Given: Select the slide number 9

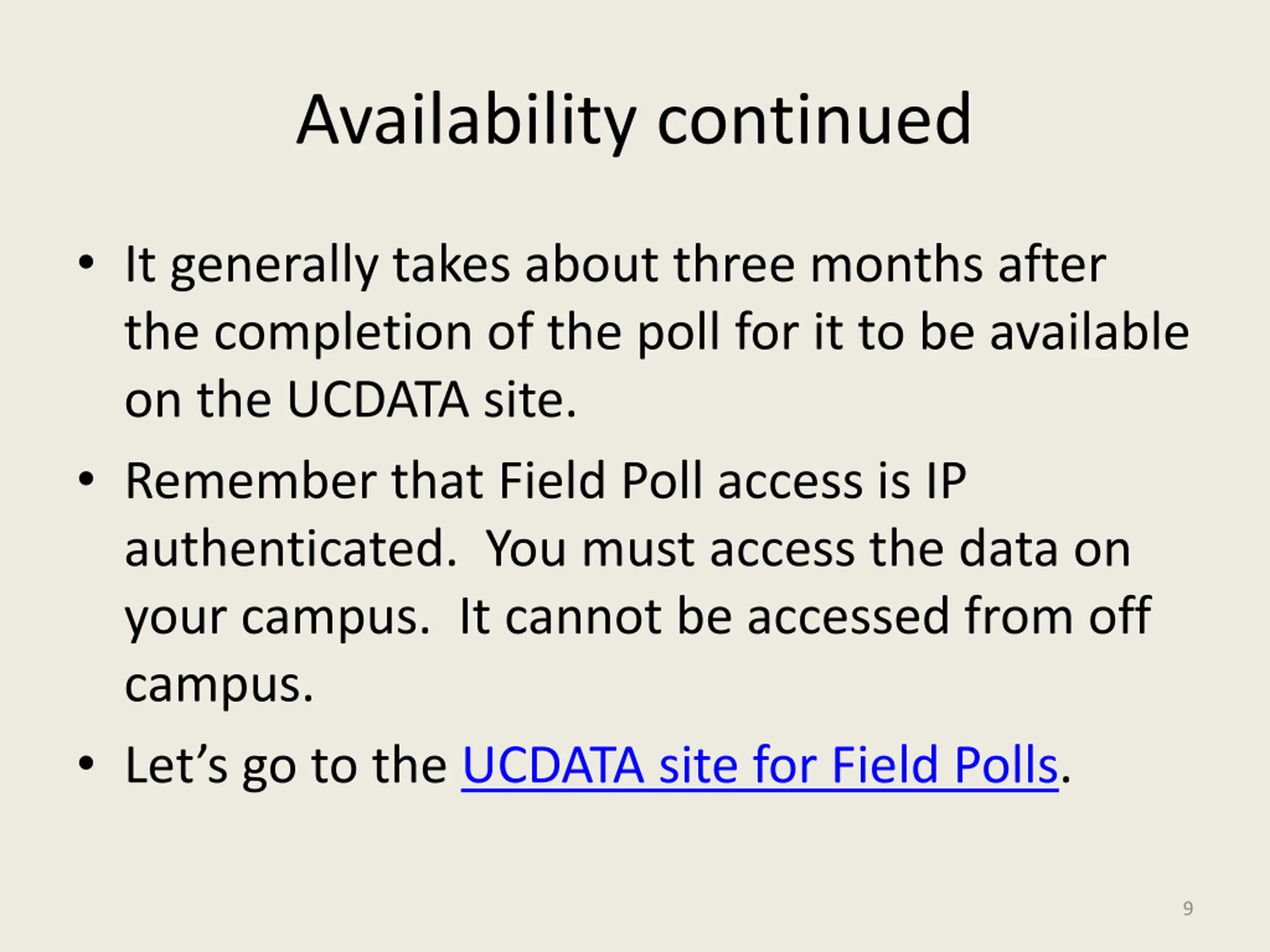Looking at the screenshot, I should (1188, 908).
